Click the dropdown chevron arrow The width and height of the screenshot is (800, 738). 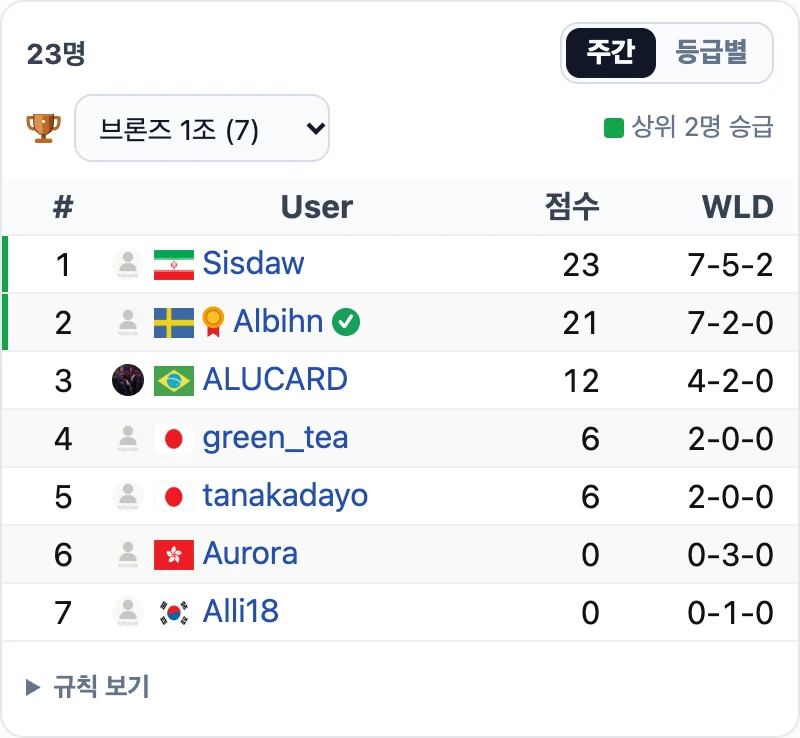(x=316, y=128)
